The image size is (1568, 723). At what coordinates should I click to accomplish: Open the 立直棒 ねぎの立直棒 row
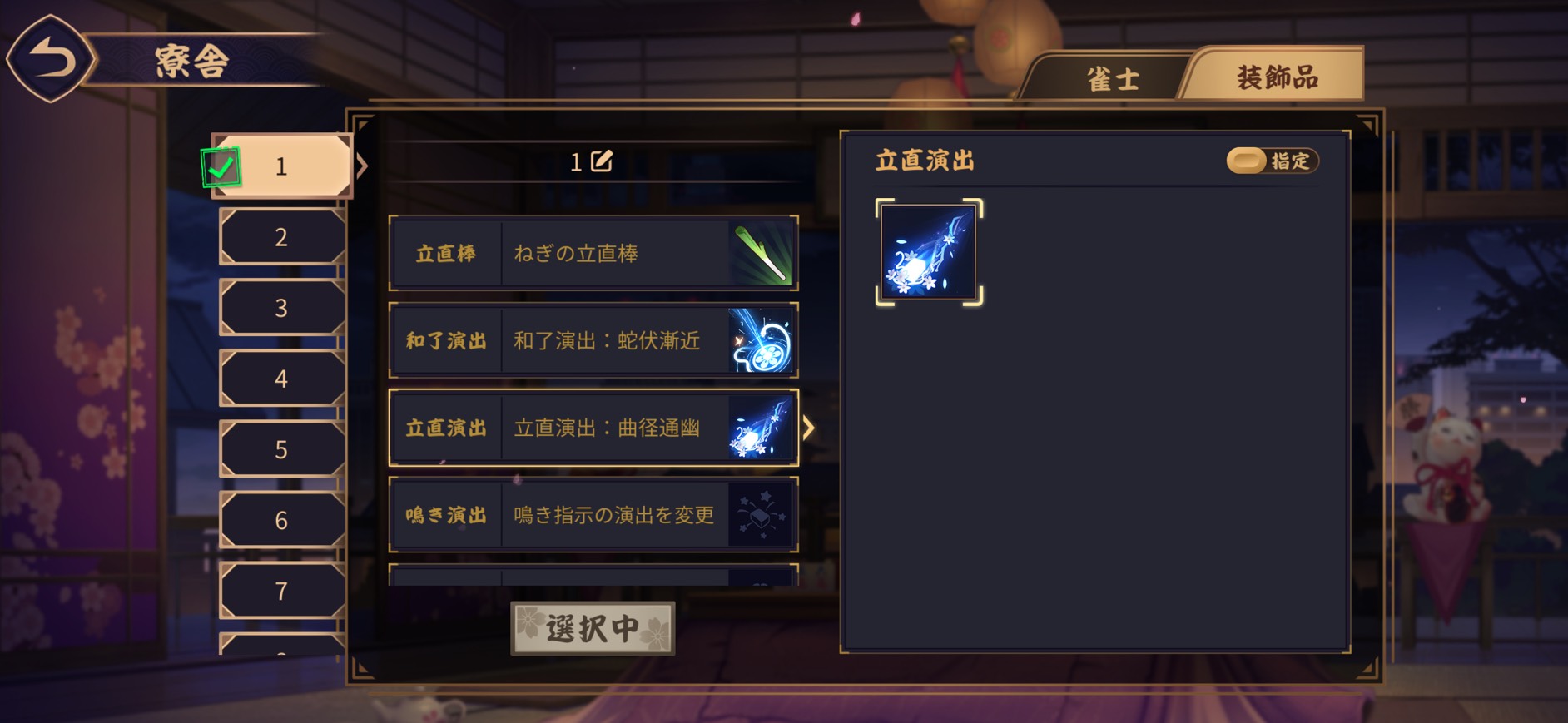click(x=593, y=254)
